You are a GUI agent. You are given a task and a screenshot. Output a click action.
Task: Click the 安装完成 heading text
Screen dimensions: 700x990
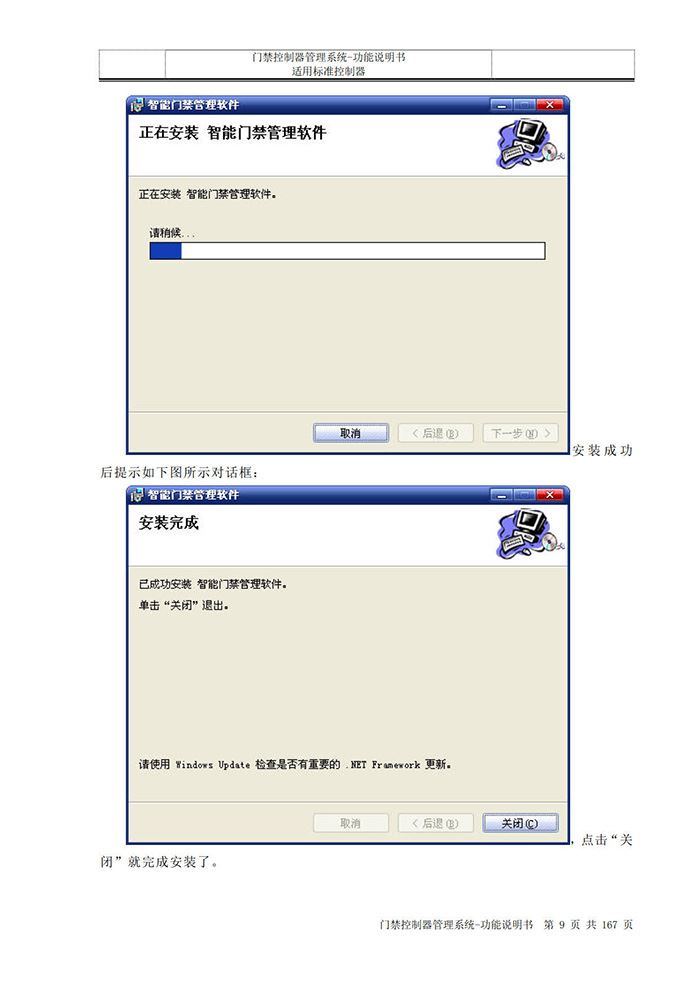(169, 523)
